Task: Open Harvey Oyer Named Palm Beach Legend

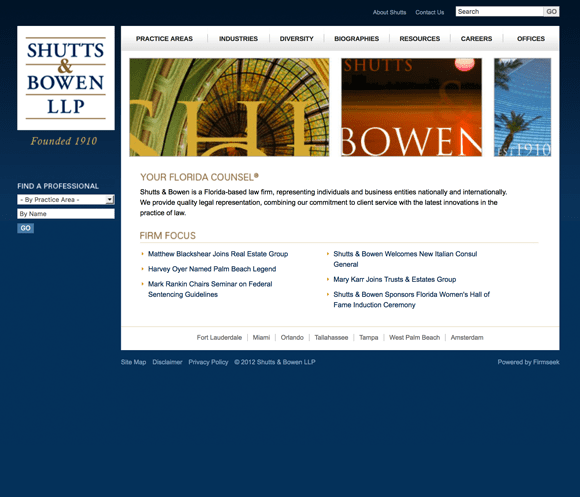Action: (x=212, y=269)
